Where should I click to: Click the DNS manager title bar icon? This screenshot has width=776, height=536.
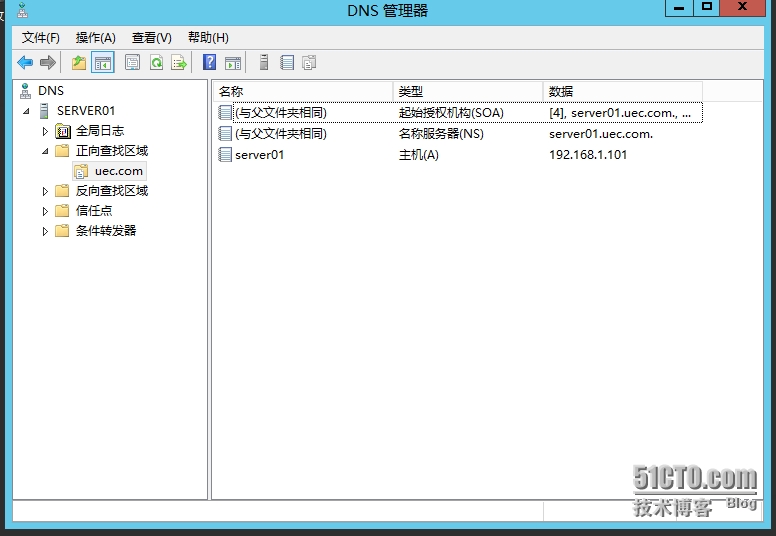click(22, 10)
